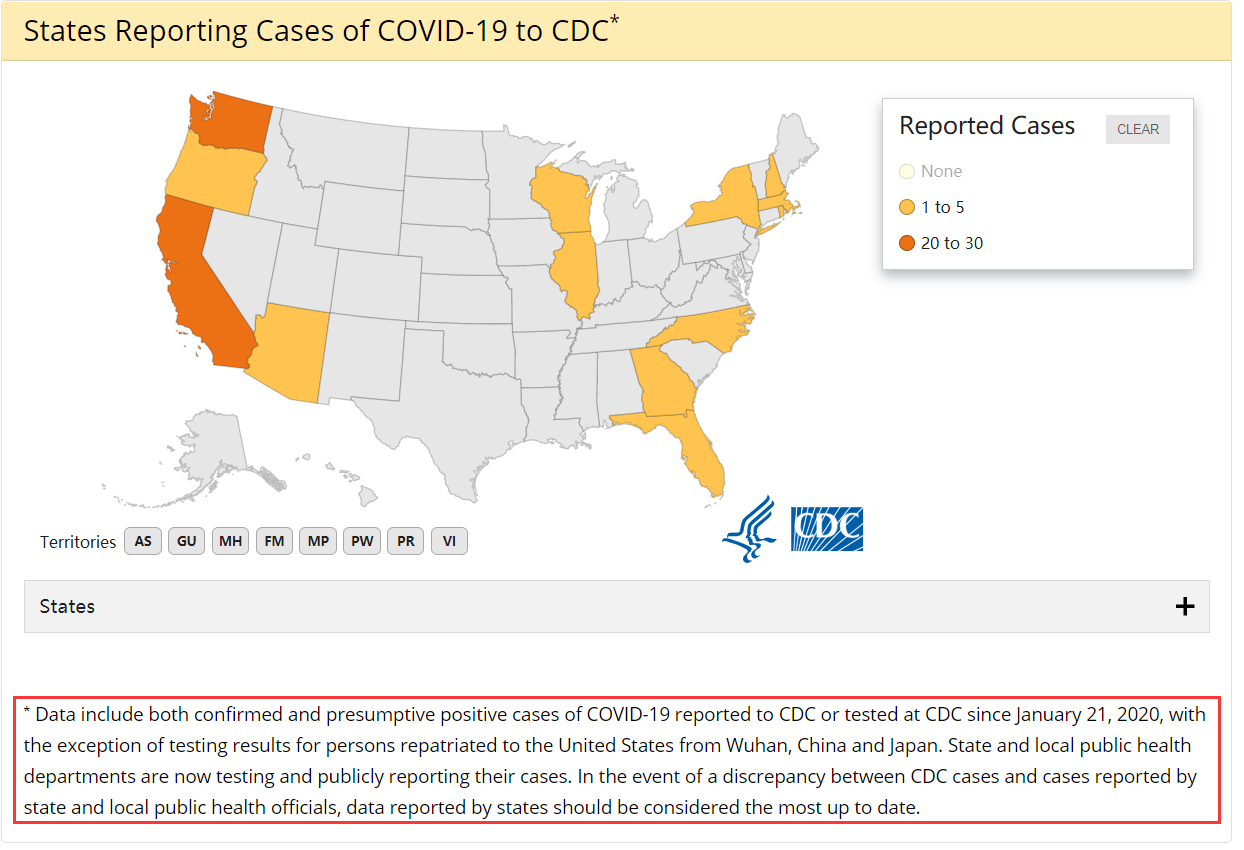Open the States accordion header
This screenshot has width=1244, height=850.
pos(616,606)
